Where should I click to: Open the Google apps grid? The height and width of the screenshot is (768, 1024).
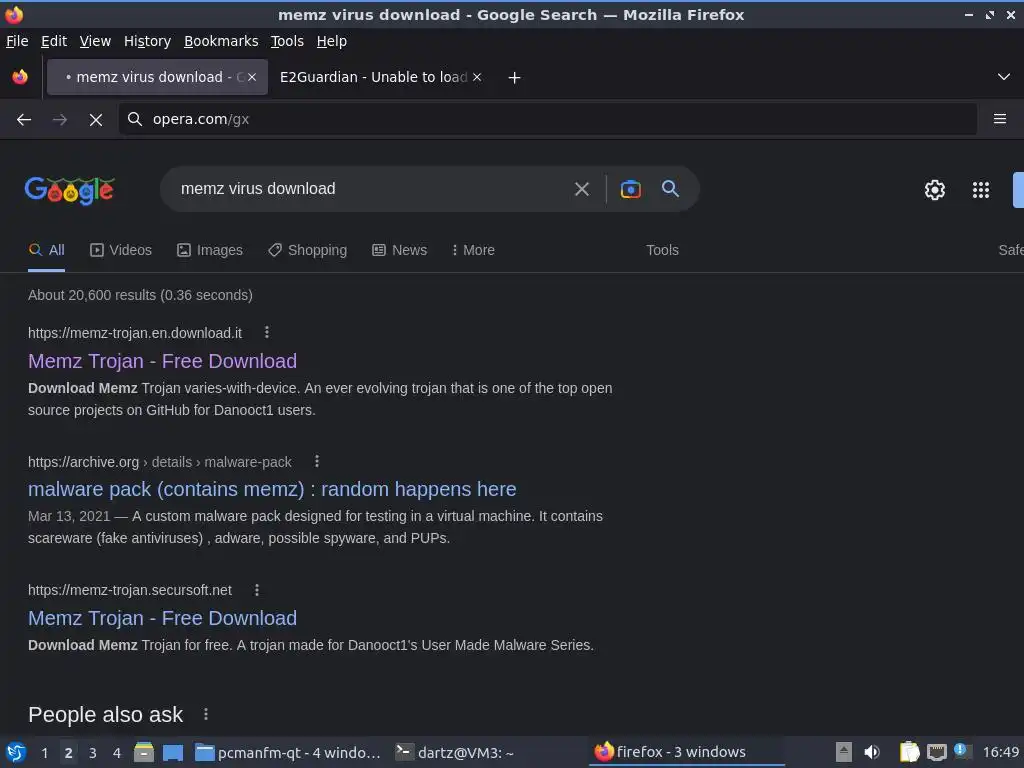980,190
